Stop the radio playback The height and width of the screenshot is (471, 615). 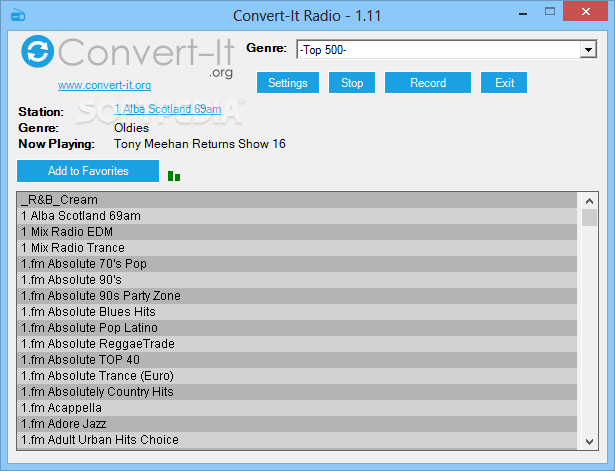(x=352, y=83)
